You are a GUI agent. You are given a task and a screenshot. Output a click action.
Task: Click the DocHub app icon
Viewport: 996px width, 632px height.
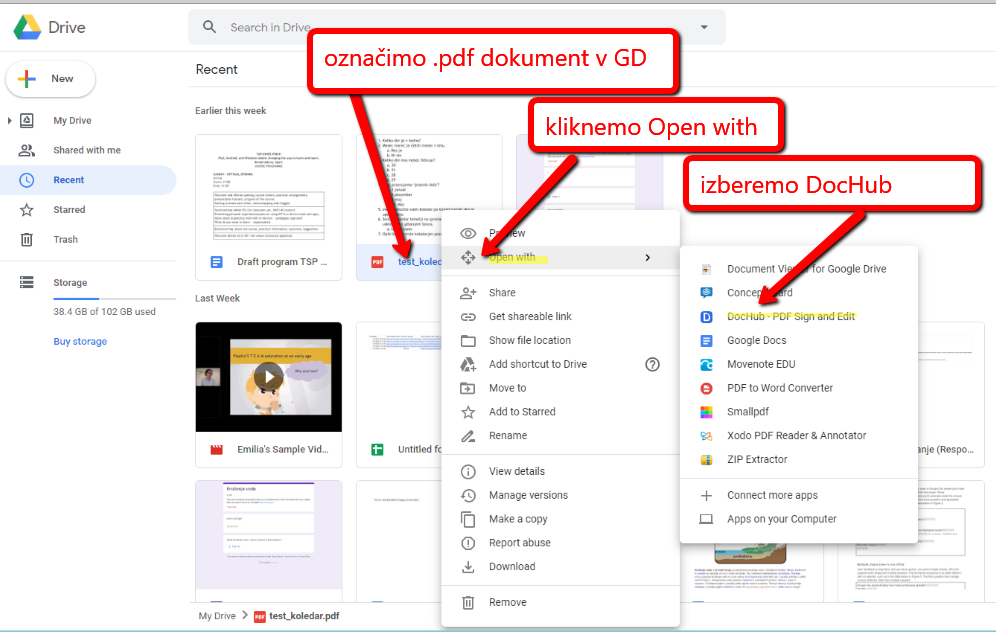(706, 316)
